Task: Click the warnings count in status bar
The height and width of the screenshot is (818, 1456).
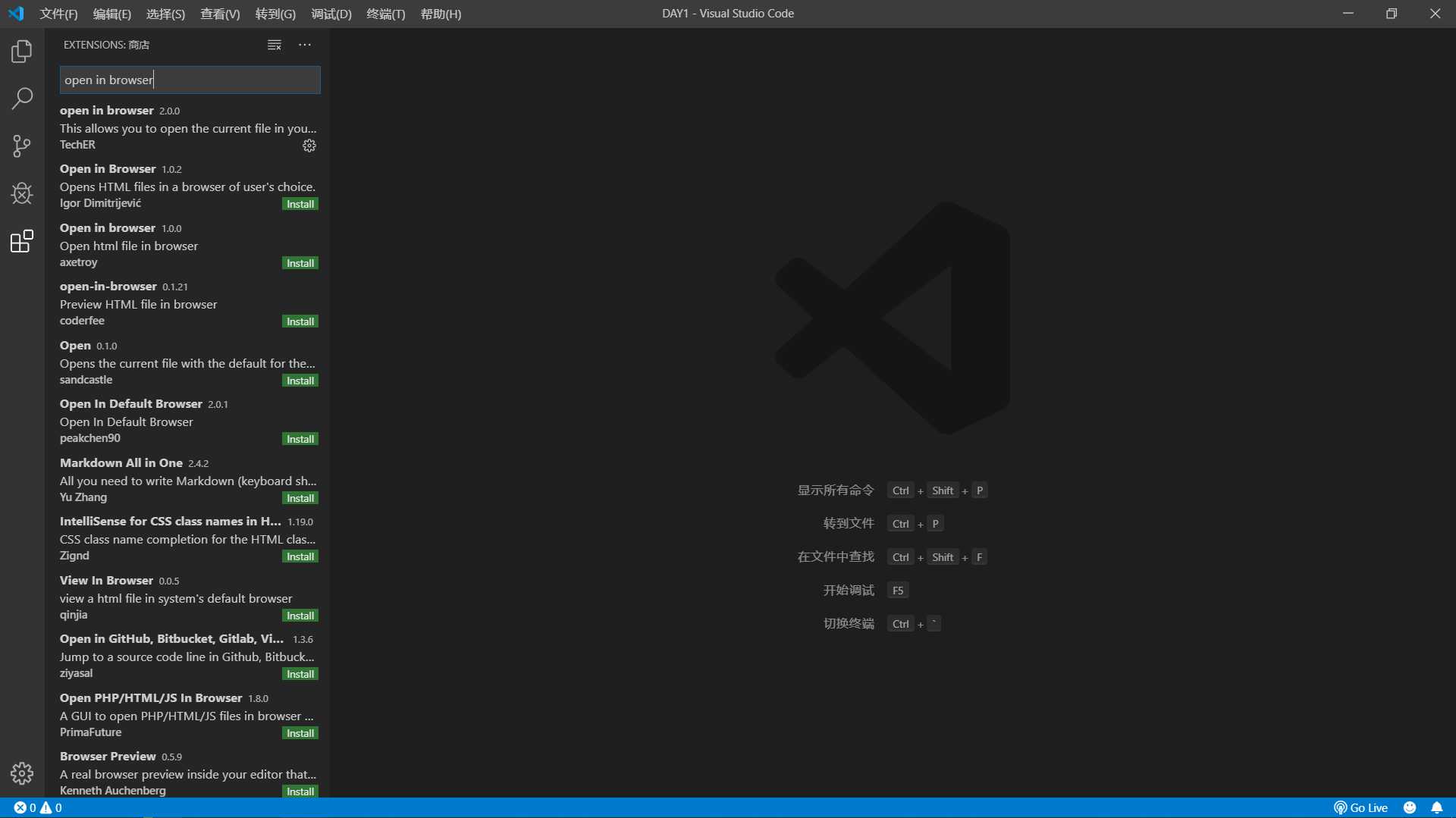Action: pos(52,808)
